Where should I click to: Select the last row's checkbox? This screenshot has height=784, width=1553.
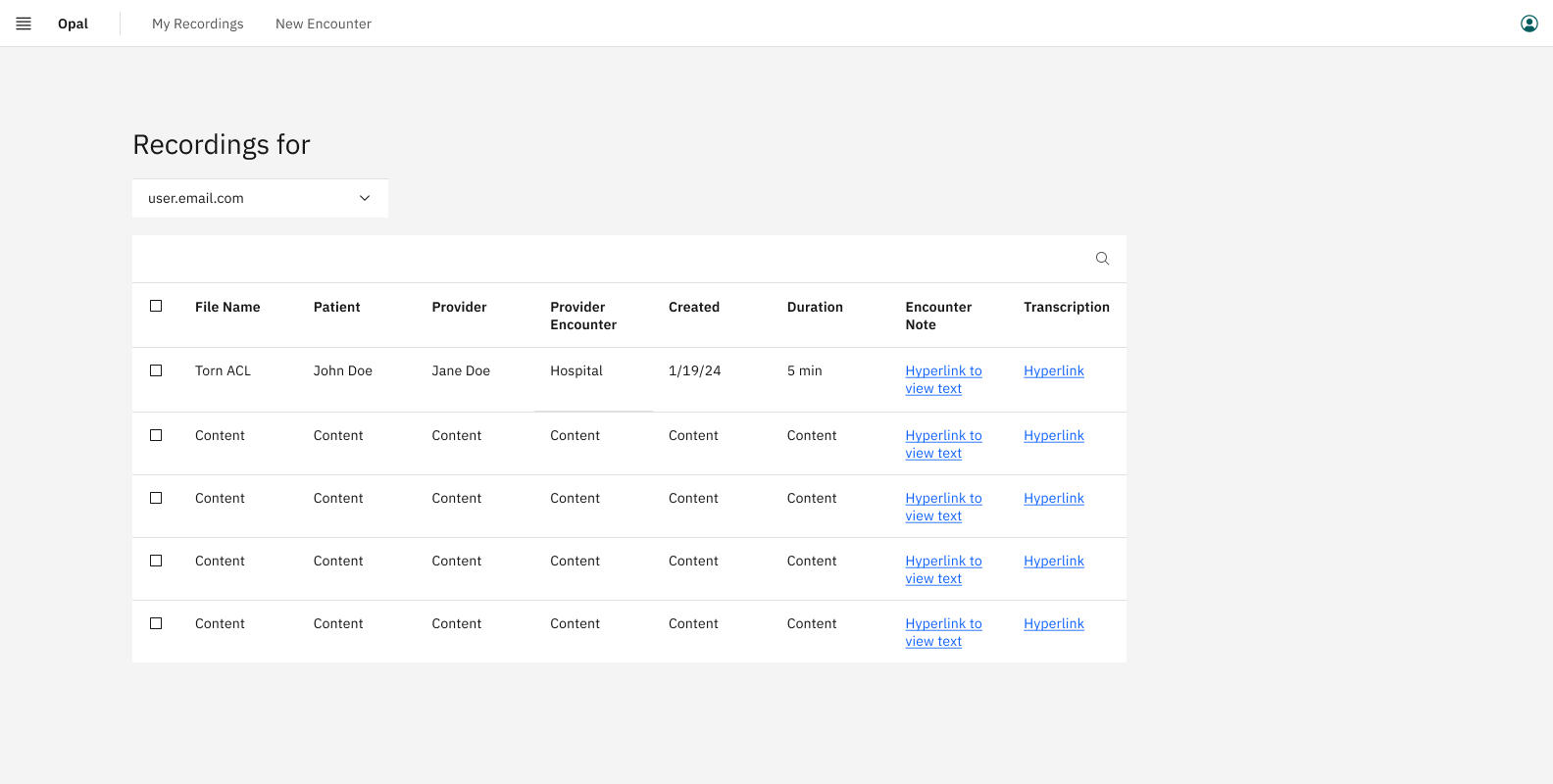(156, 623)
